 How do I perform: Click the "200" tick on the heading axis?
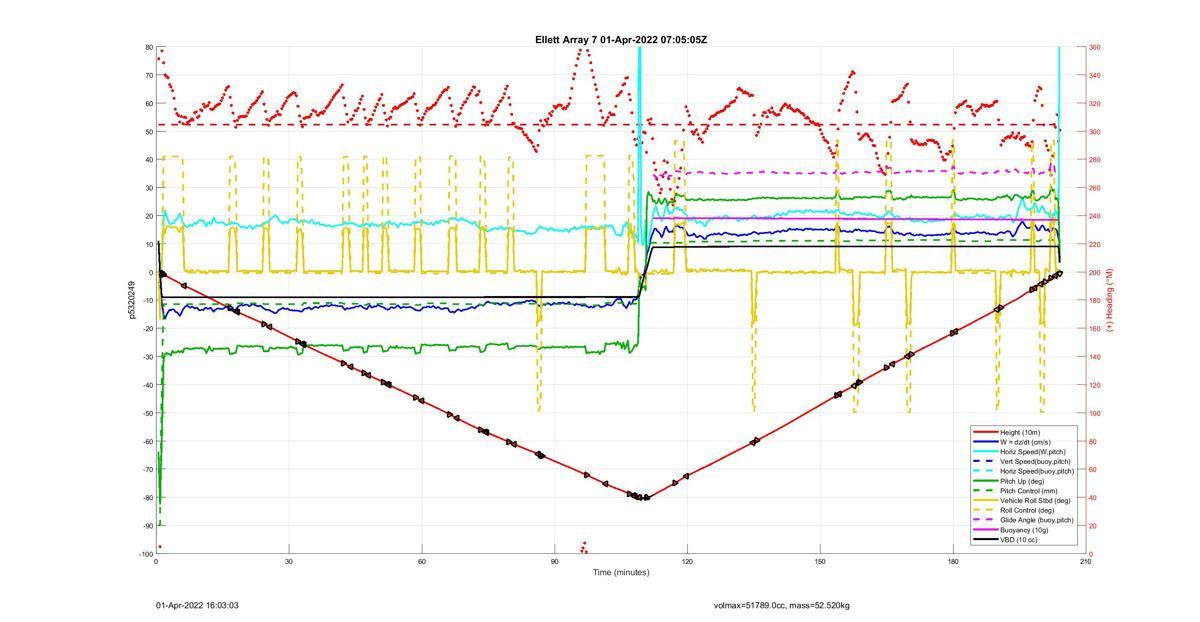[x=1095, y=272]
